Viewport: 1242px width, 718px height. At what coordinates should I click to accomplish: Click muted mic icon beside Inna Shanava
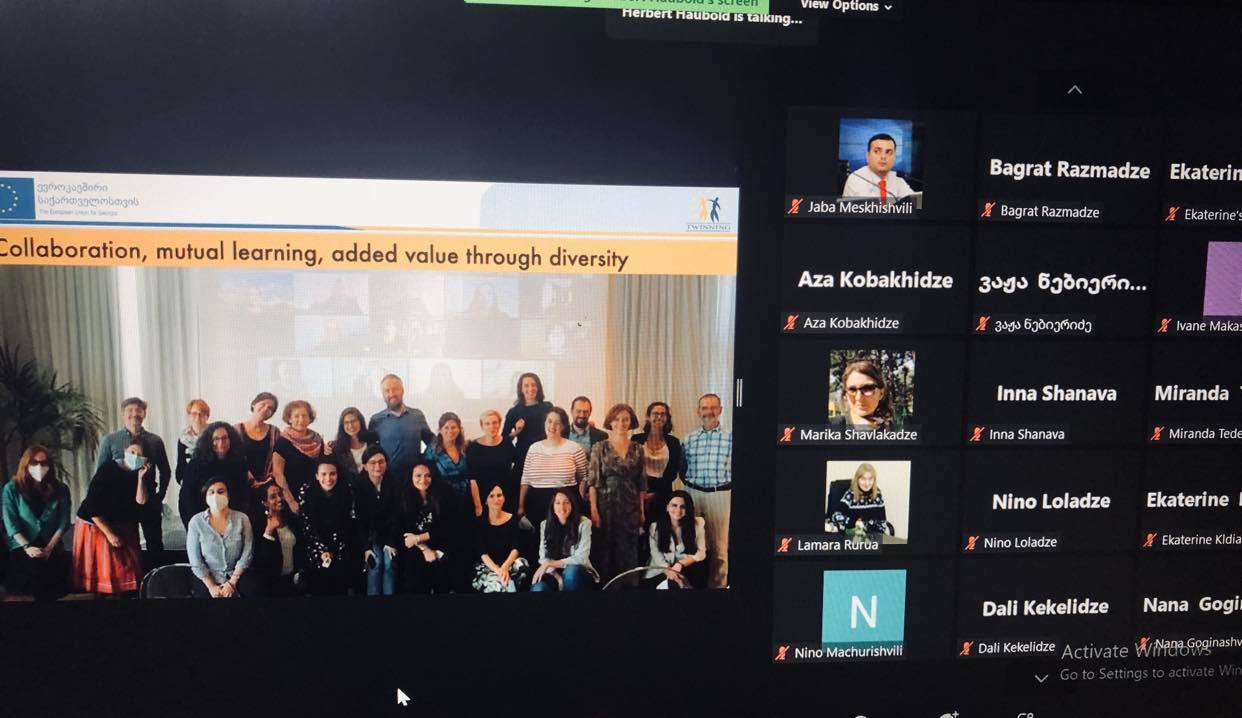coord(977,434)
